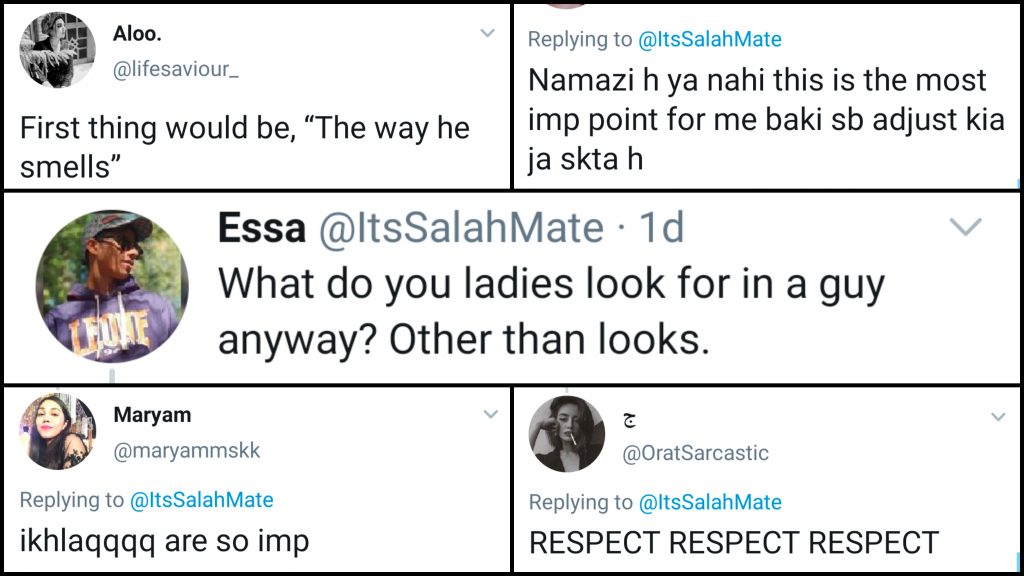This screenshot has height=576, width=1024.
Task: Click the "RESPECT RESPECT RESPECT" tweet text
Action: coord(733,543)
